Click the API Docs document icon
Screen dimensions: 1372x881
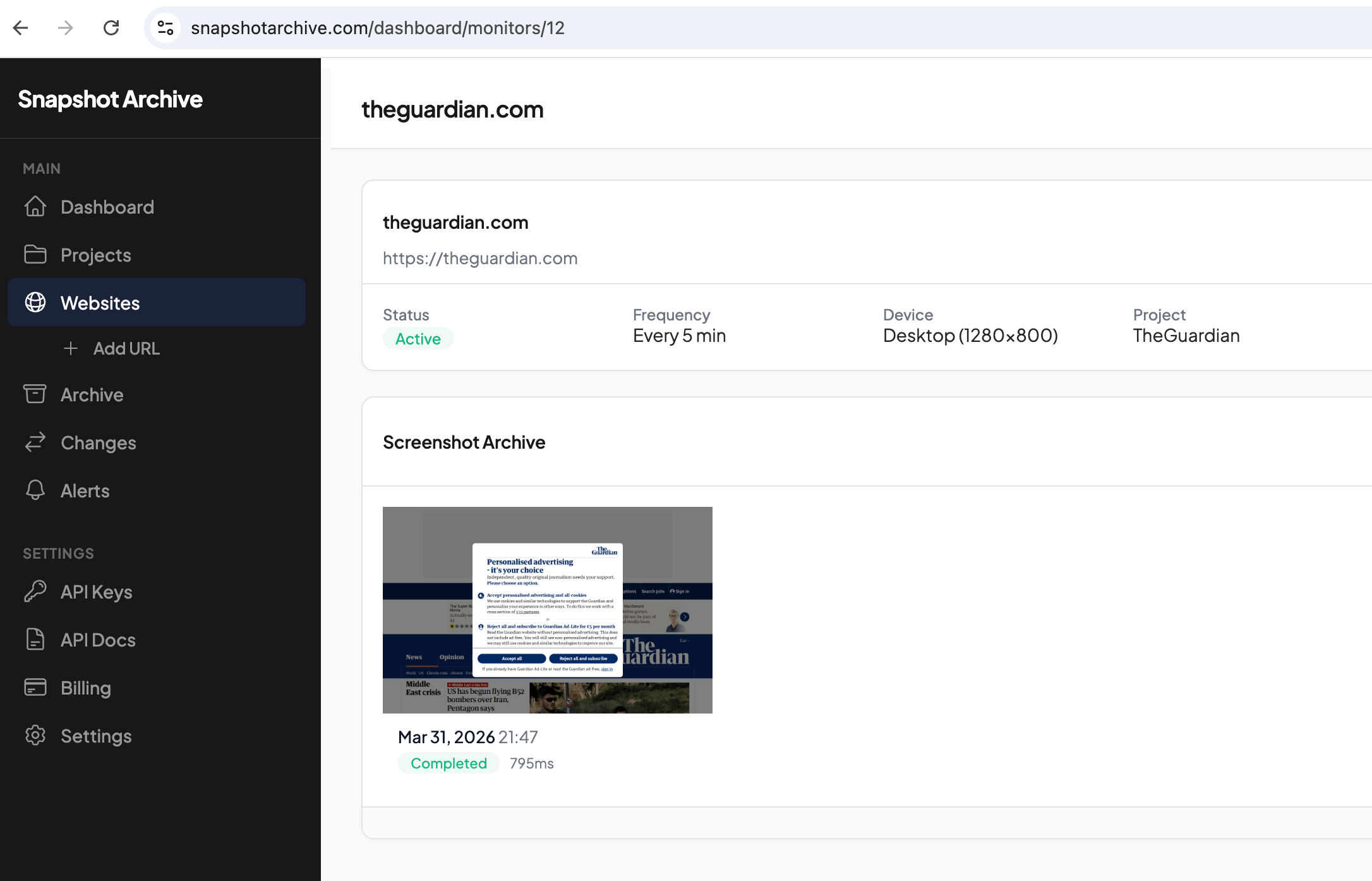35,640
